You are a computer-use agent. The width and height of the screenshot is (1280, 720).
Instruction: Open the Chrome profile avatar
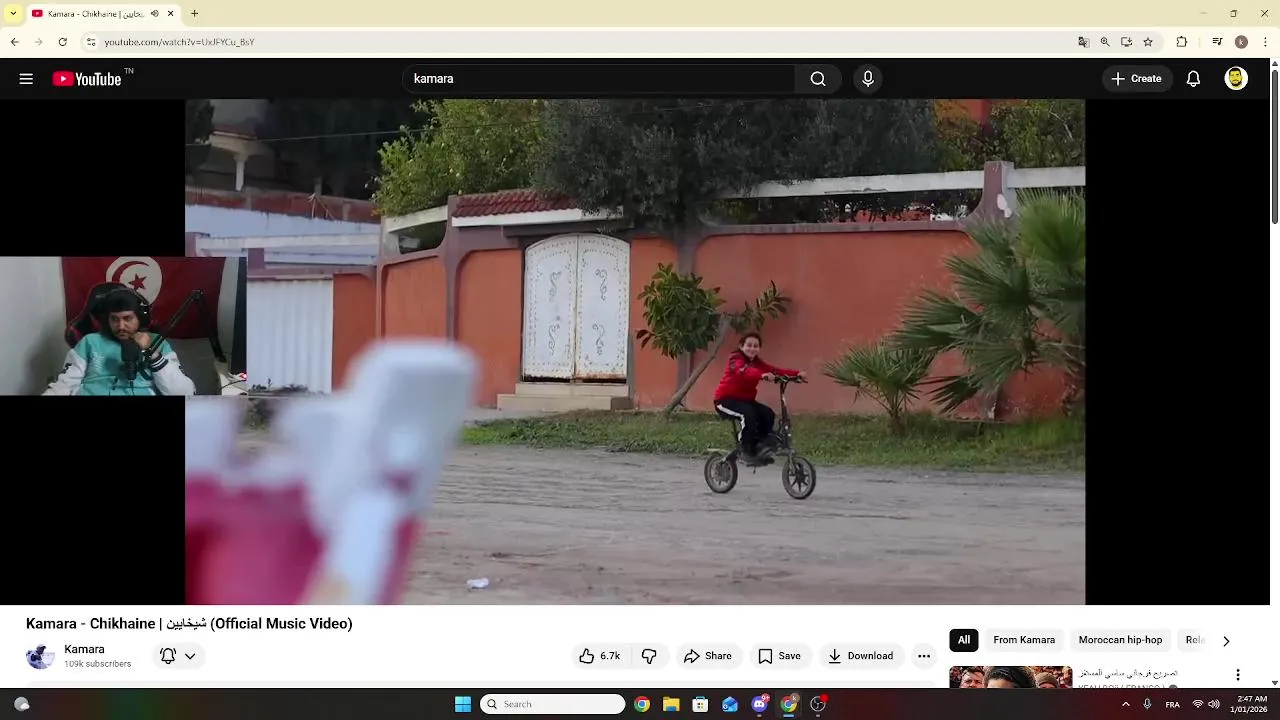[1241, 42]
